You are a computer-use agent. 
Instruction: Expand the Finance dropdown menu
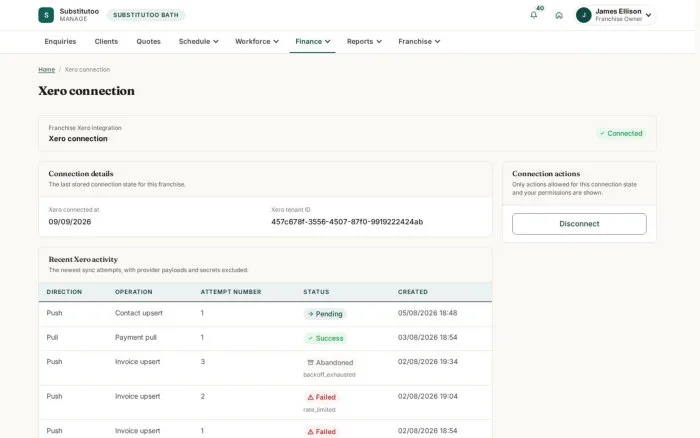click(x=312, y=41)
